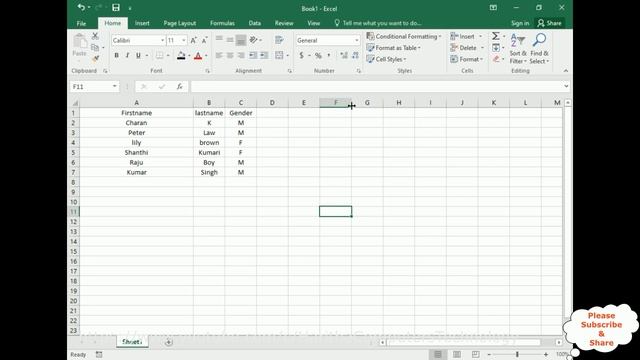The height and width of the screenshot is (360, 640).
Task: Open Find & Select menu
Action: pos(539,49)
